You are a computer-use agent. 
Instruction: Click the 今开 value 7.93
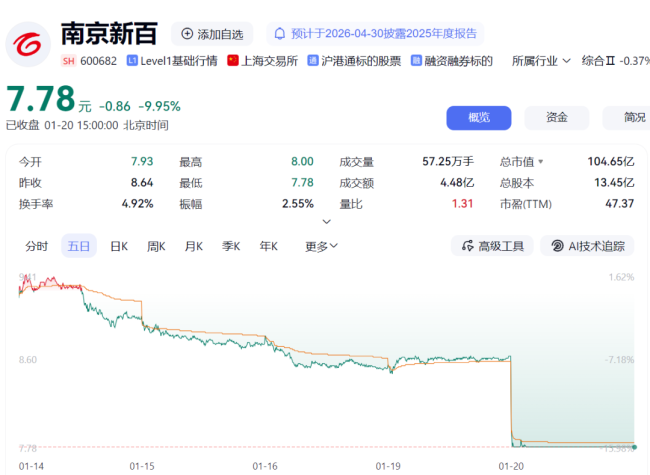[x=142, y=161]
